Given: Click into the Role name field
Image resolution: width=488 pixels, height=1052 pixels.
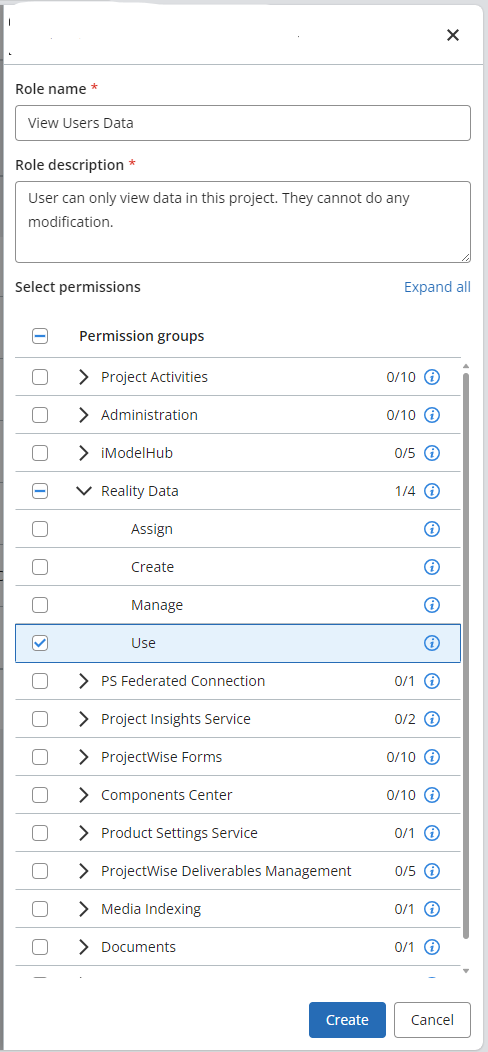Looking at the screenshot, I should (243, 123).
